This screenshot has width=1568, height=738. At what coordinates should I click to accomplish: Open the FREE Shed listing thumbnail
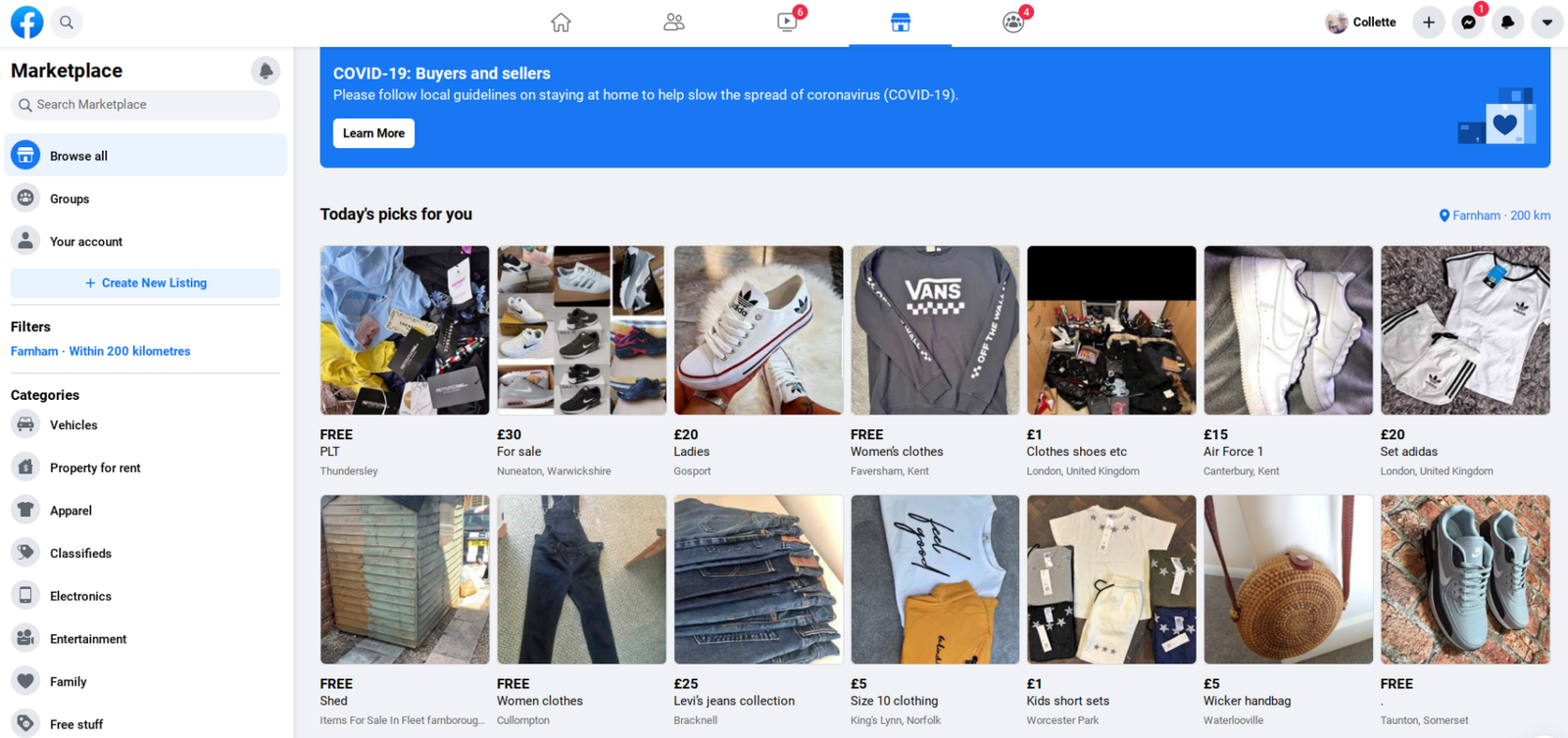pos(405,579)
